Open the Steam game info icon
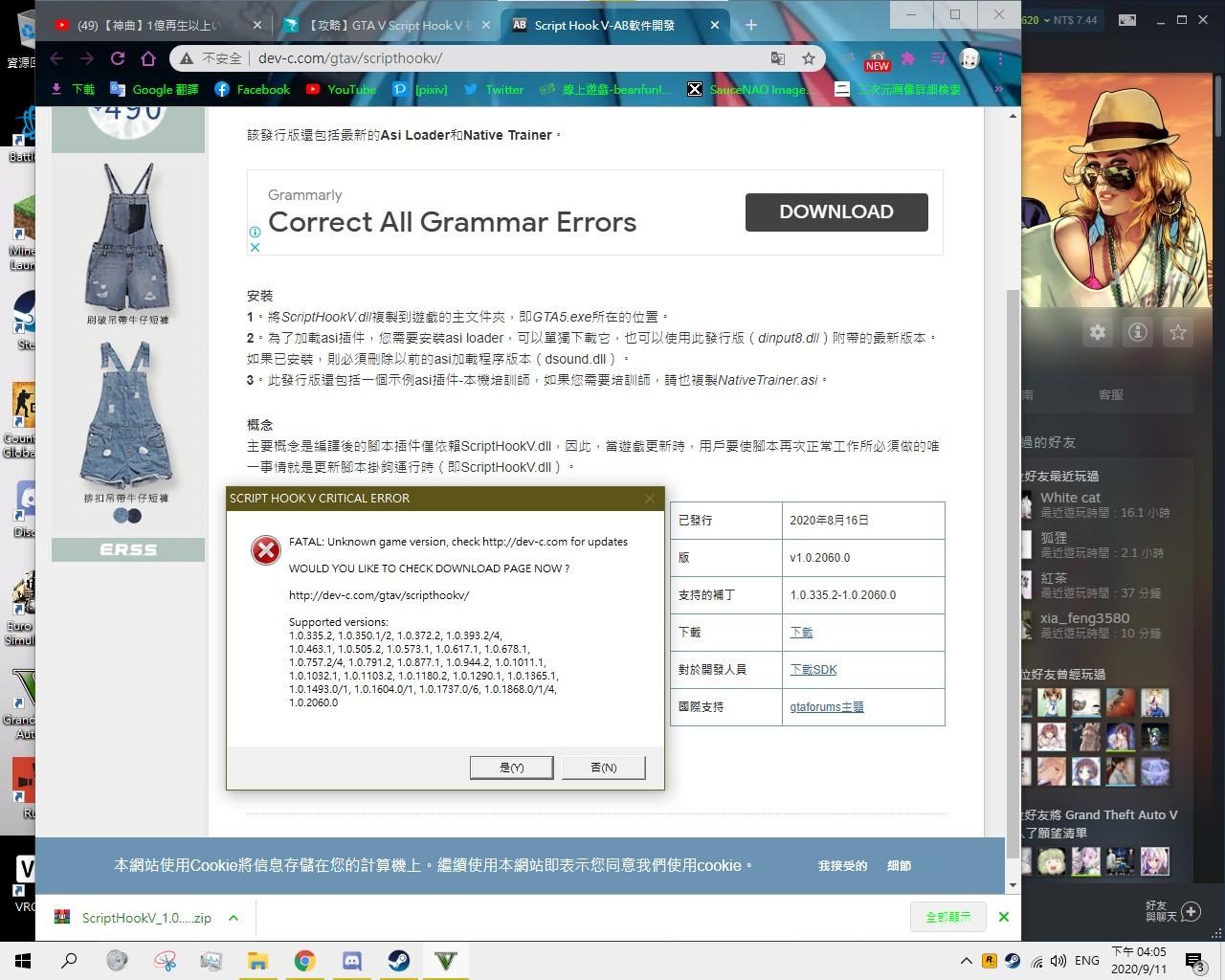This screenshot has height=980, width=1225. click(x=1138, y=332)
